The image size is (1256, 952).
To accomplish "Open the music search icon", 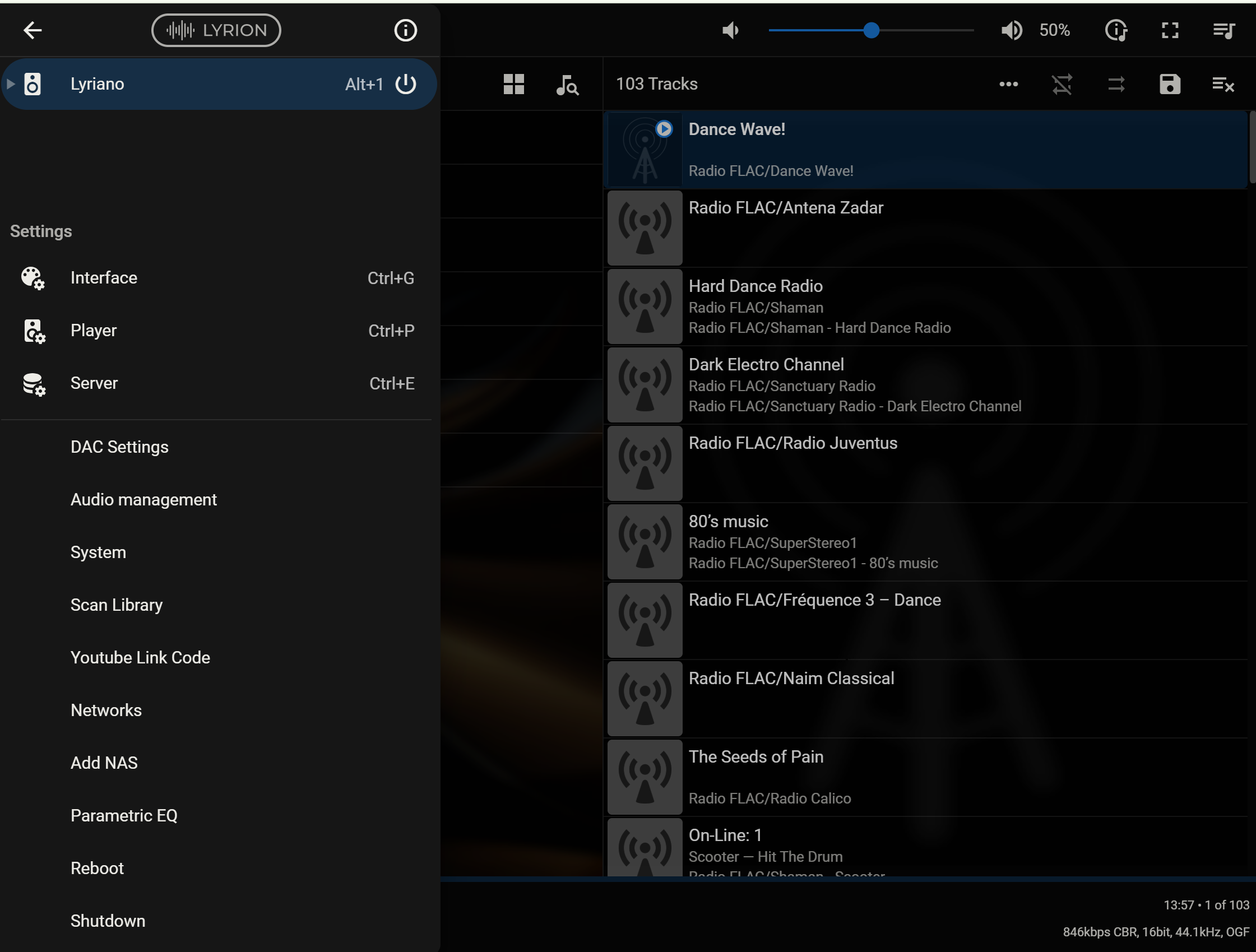I will [567, 85].
